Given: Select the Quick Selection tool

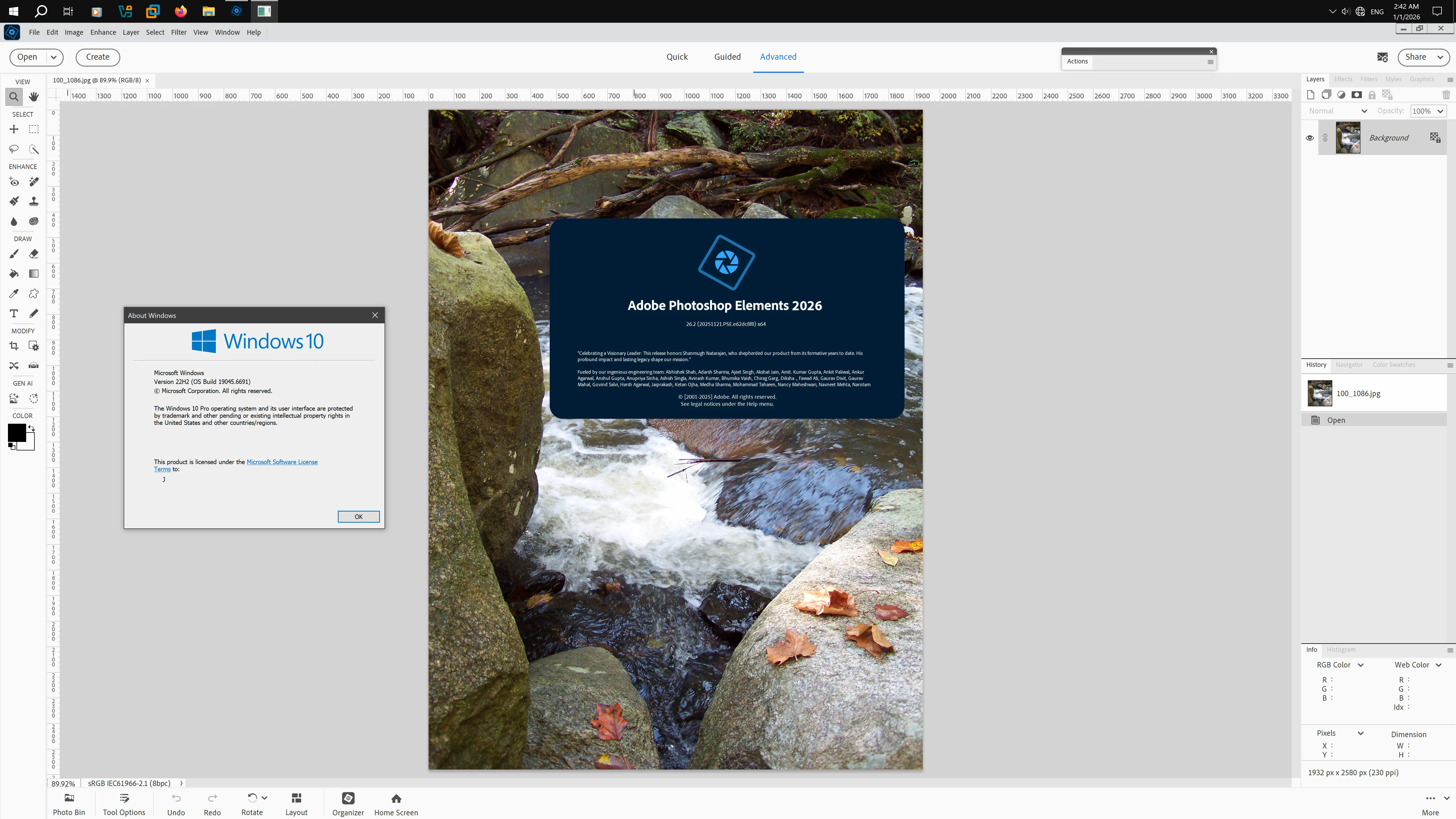Looking at the screenshot, I should (34, 149).
